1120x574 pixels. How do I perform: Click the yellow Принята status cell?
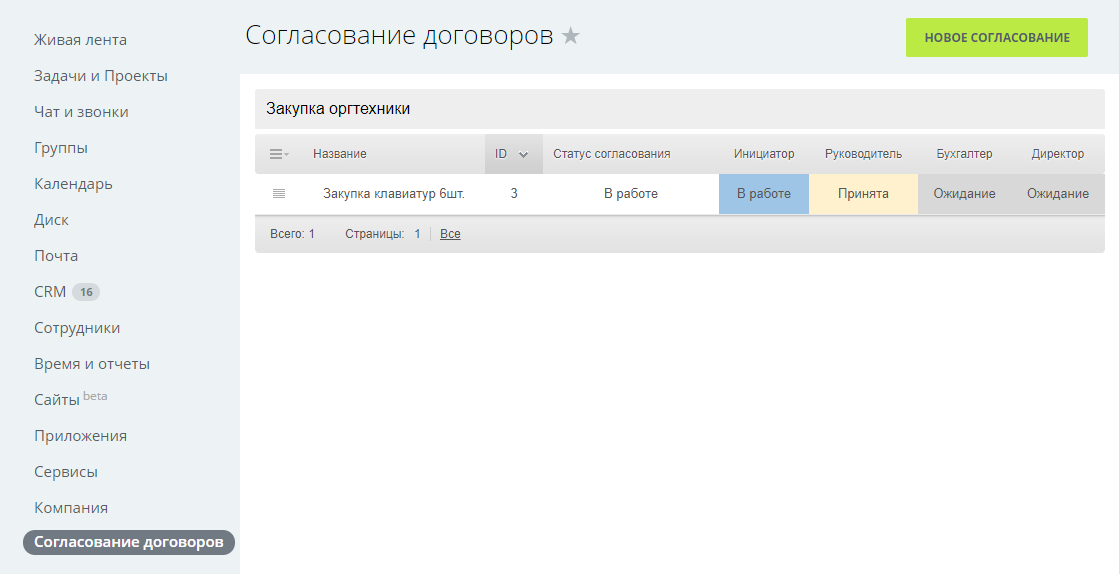pyautogui.click(x=863, y=194)
